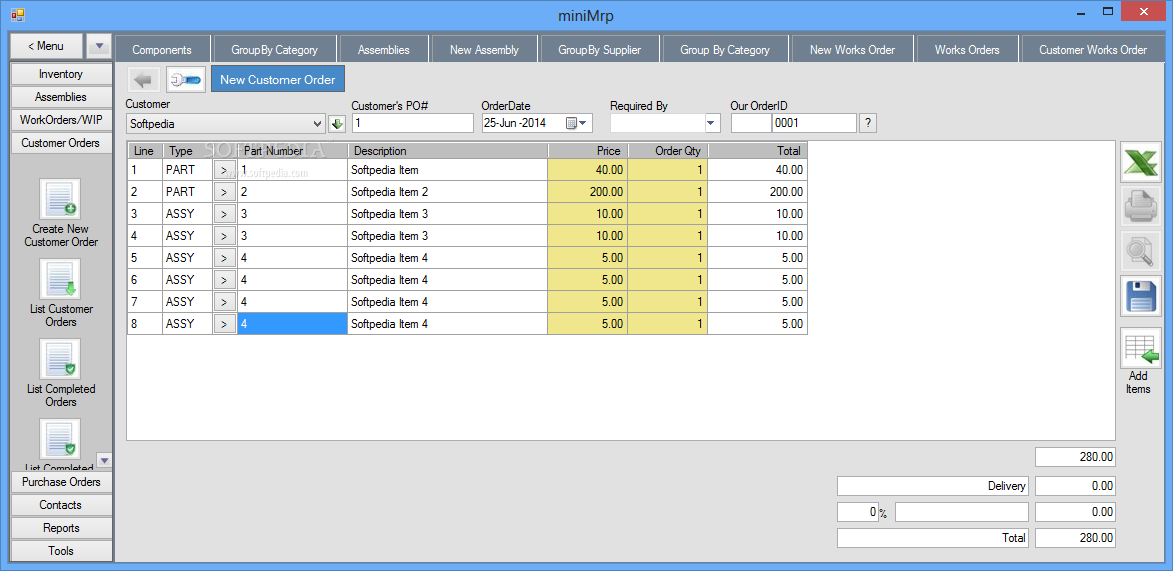Click the New Customer Order button
1173x571 pixels.
[x=278, y=79]
